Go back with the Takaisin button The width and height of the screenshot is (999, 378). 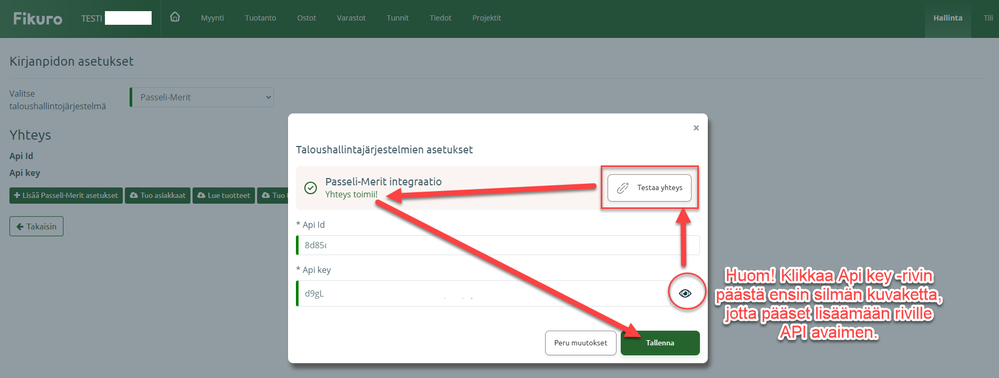[x=36, y=226]
